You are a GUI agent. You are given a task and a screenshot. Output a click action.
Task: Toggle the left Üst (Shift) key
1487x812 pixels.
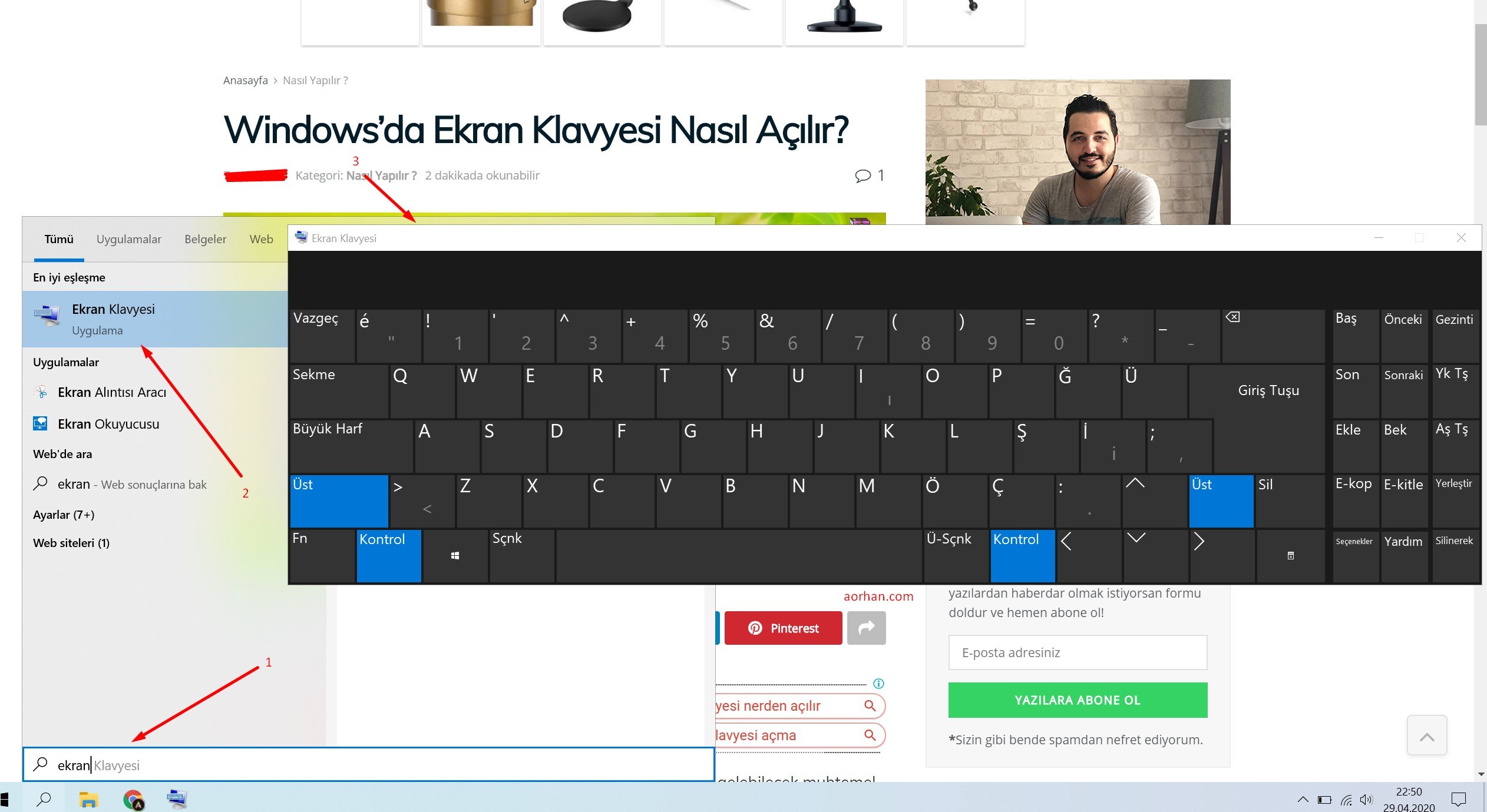(339, 501)
